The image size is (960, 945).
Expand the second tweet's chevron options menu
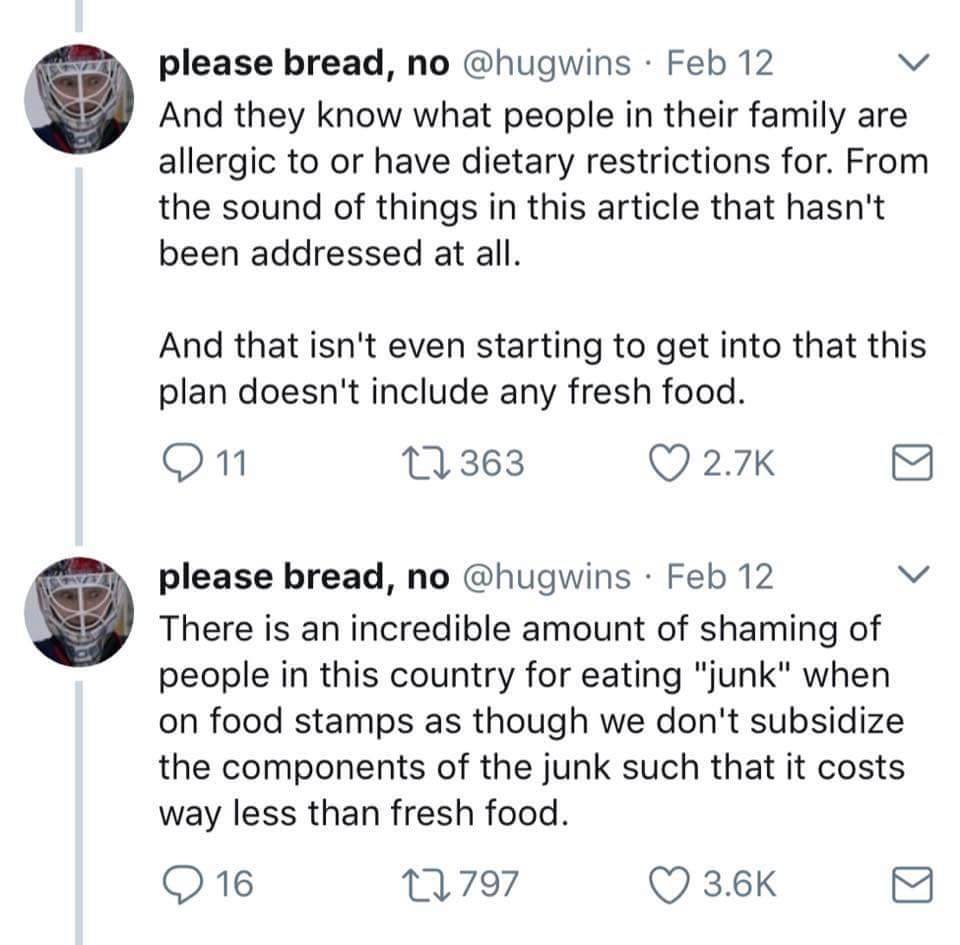coord(912,576)
